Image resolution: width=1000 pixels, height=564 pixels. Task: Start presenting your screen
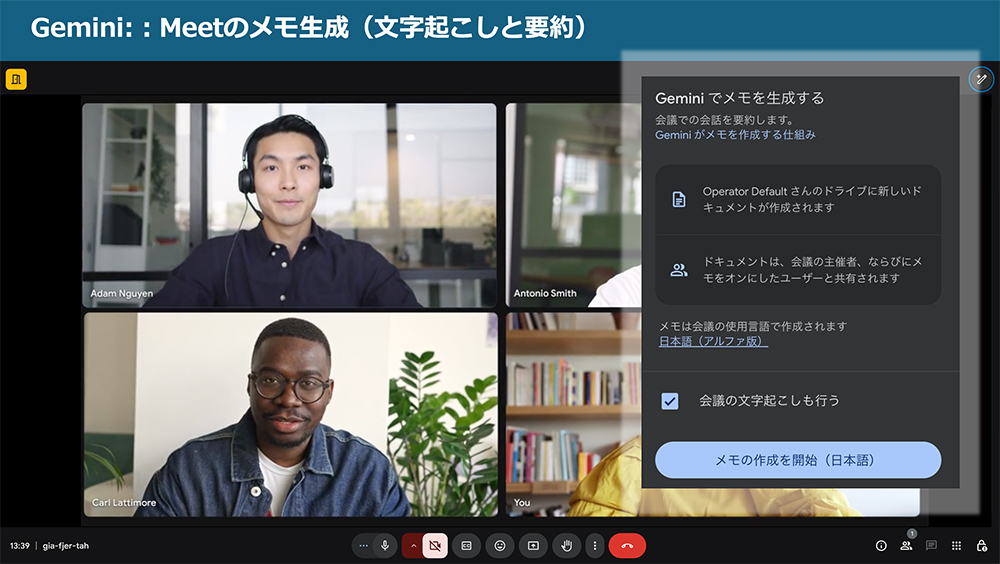[x=533, y=545]
